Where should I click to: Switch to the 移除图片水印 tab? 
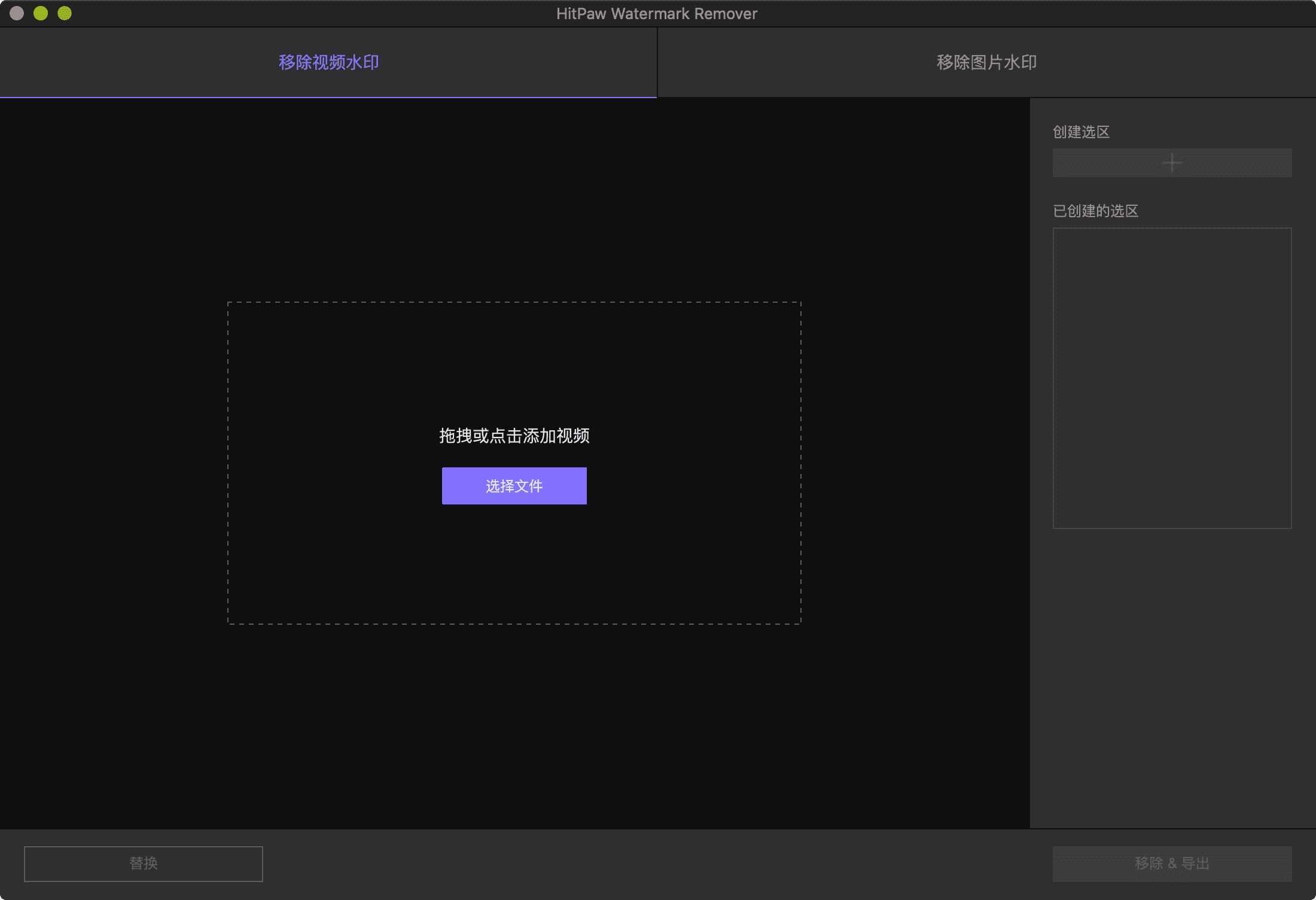click(986, 62)
